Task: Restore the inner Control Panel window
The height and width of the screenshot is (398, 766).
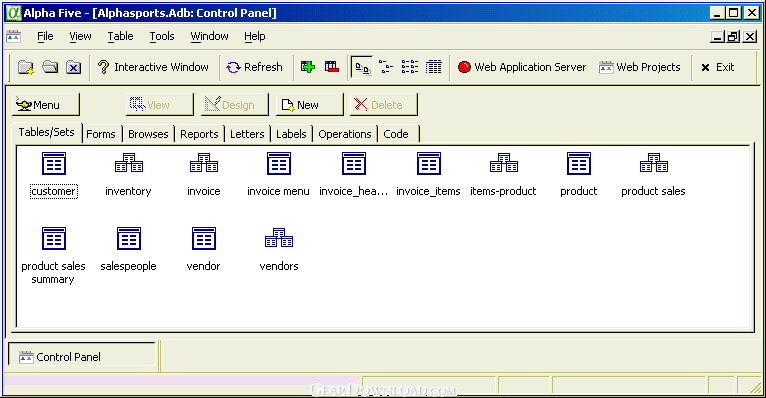Action: click(733, 37)
